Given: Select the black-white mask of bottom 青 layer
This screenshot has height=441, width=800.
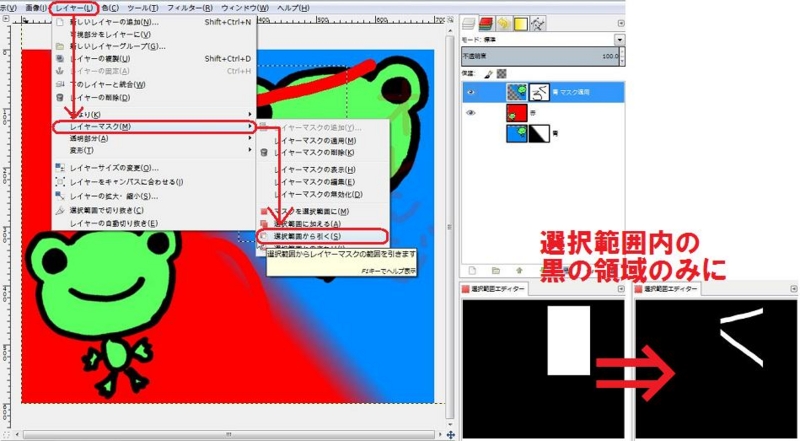Looking at the screenshot, I should [539, 133].
